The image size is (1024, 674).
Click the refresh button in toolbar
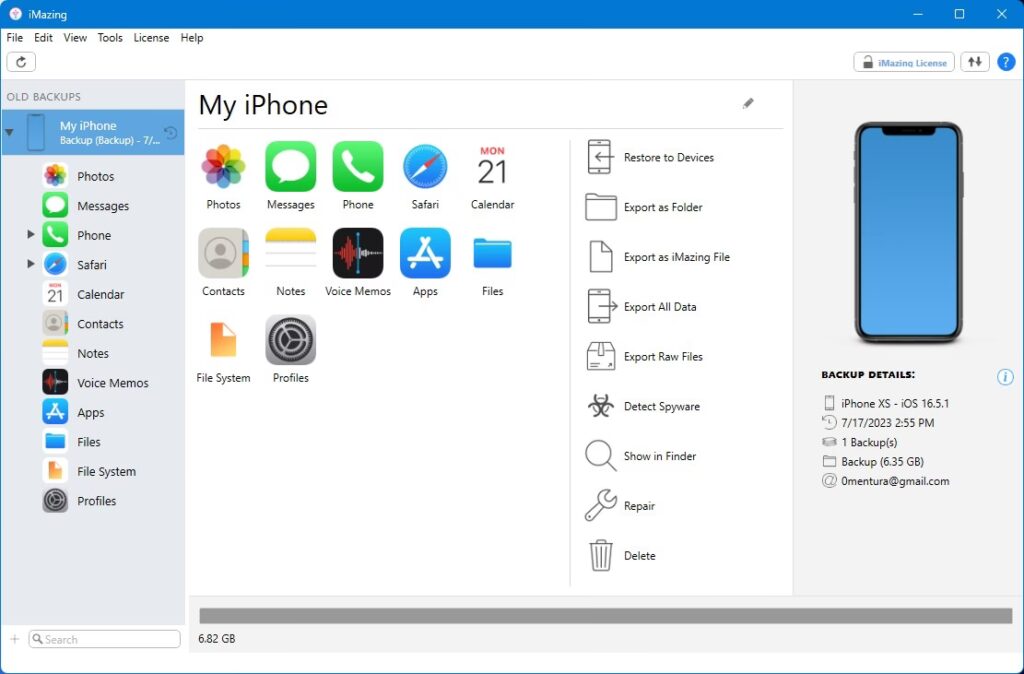coord(21,62)
